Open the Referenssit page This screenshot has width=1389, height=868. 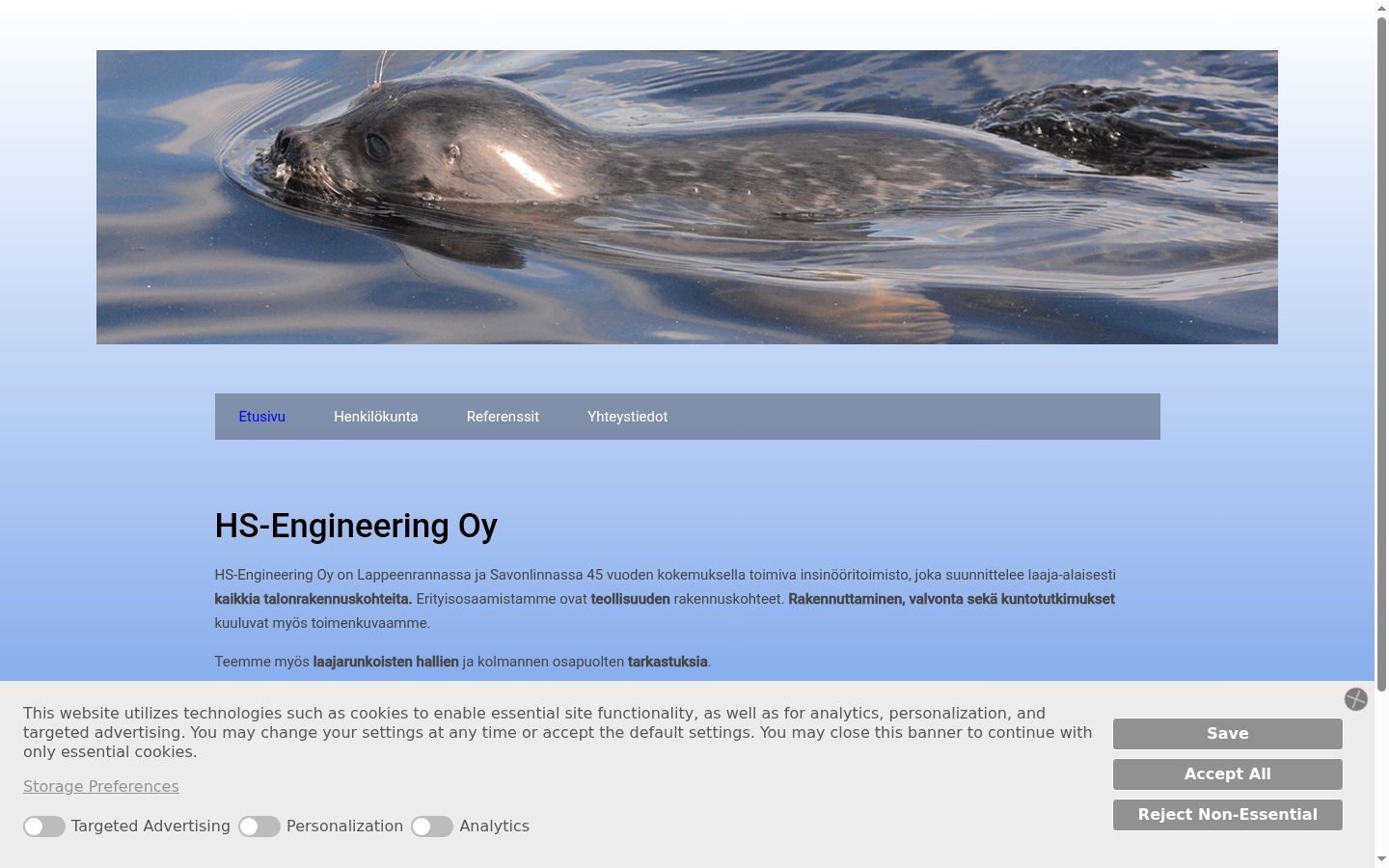coord(503,417)
